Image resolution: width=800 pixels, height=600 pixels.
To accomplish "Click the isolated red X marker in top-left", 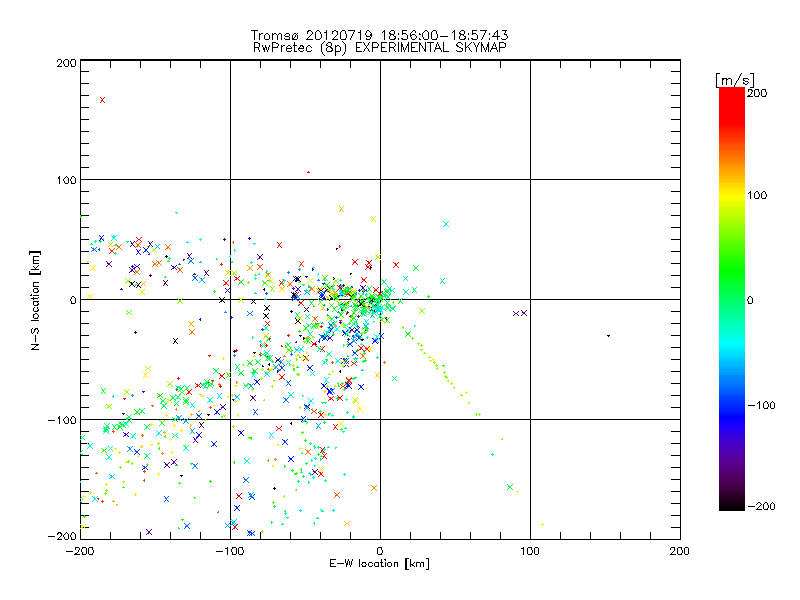I will point(102,100).
